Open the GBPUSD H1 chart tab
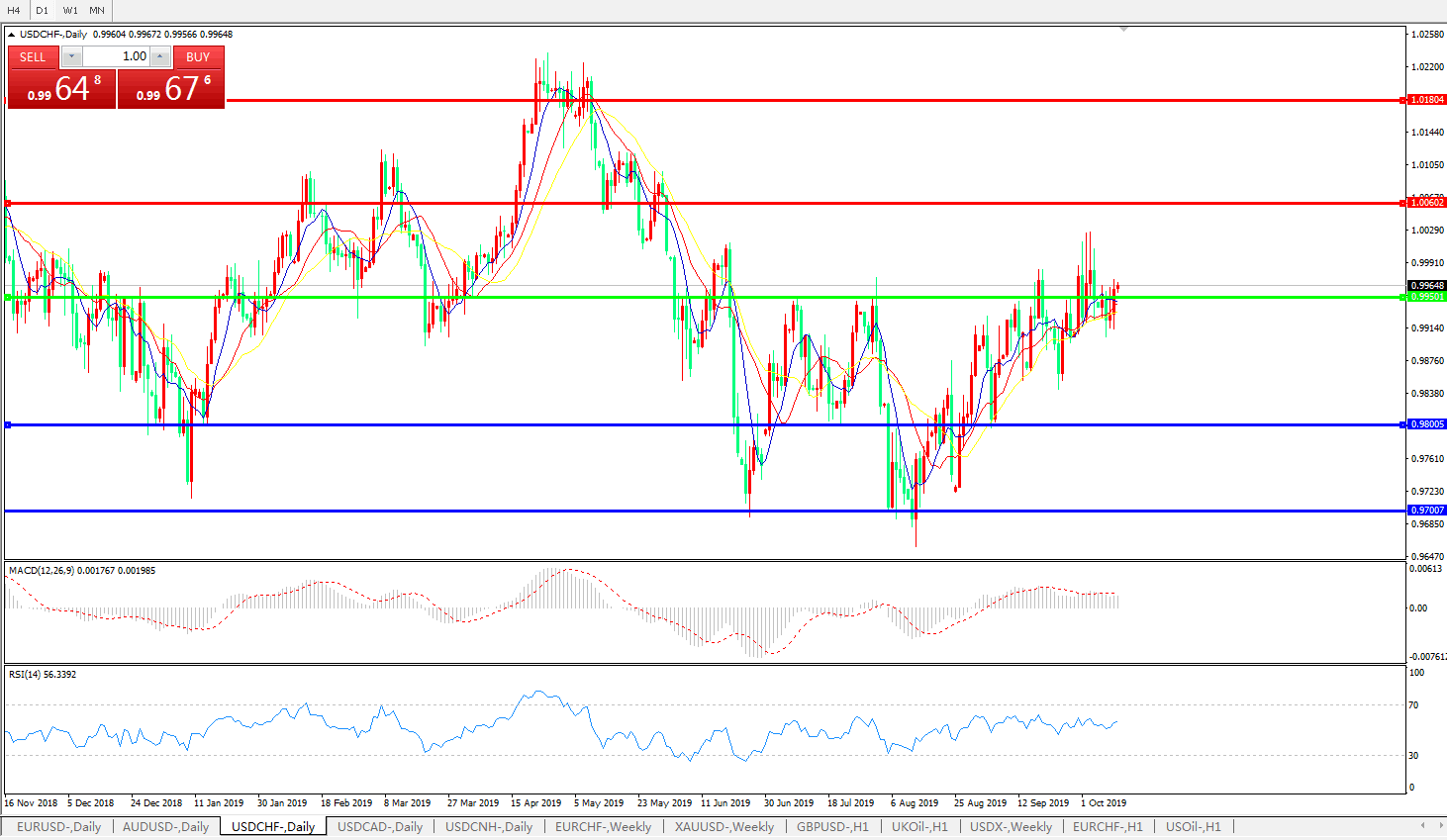1447x840 pixels. 832,827
